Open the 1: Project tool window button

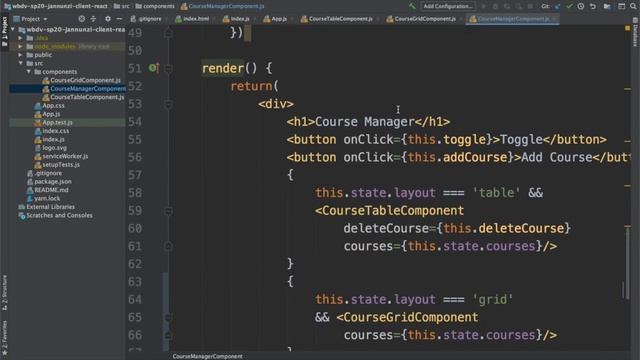tap(4, 31)
